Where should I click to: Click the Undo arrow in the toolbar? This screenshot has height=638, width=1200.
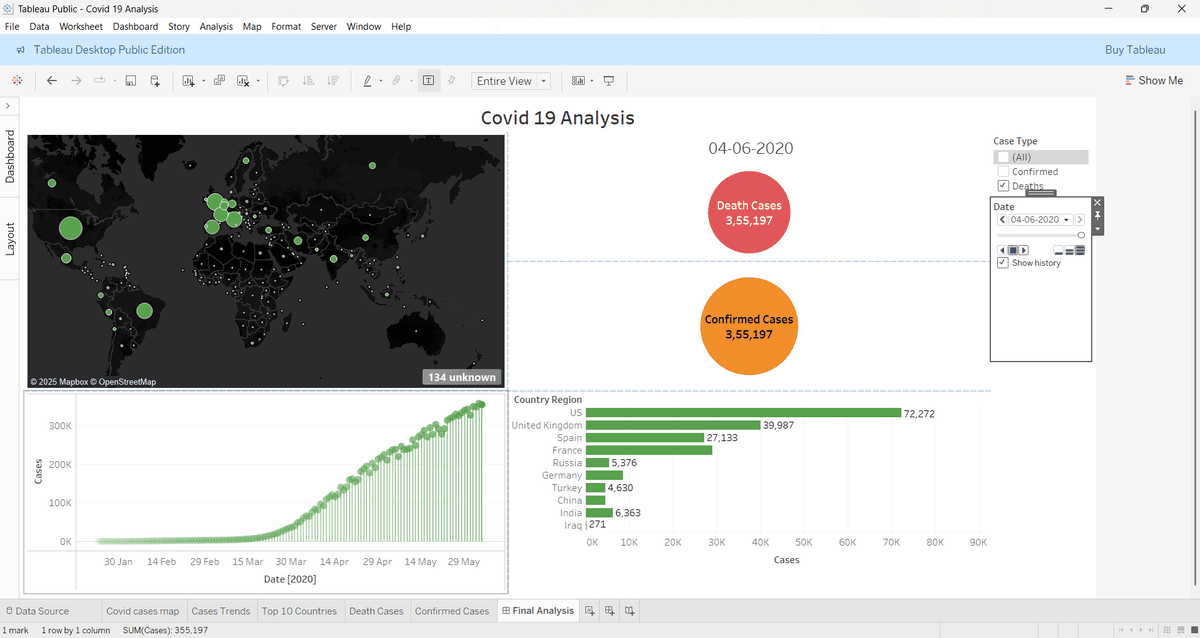[52, 80]
